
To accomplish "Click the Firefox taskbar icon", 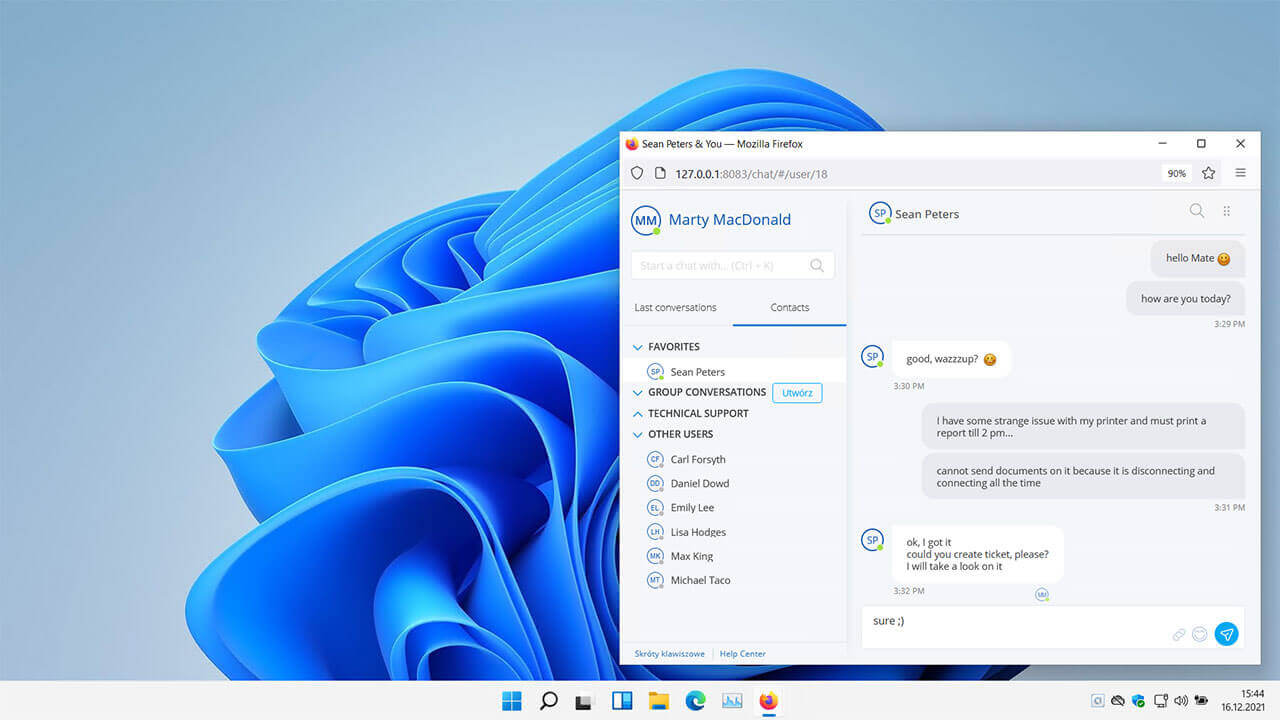I will 768,701.
